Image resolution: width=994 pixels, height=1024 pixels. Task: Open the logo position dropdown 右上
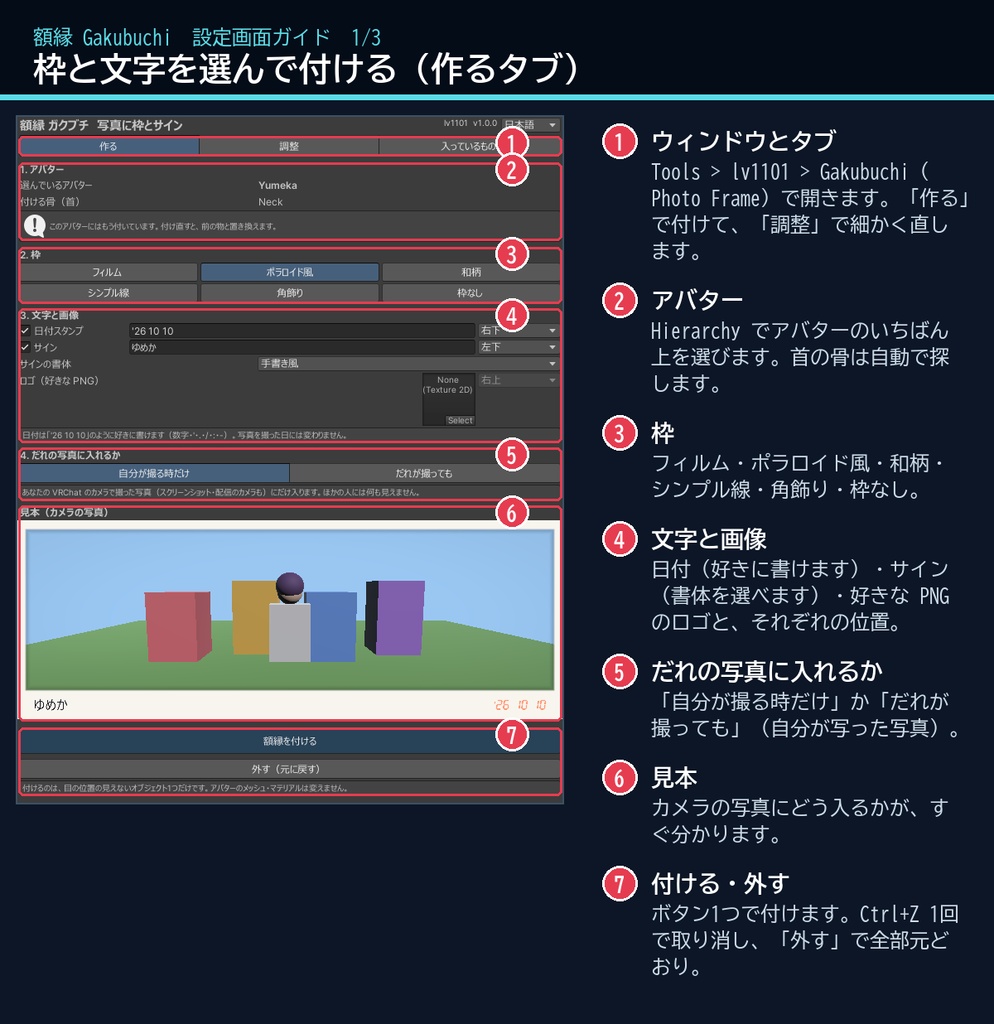tap(519, 380)
